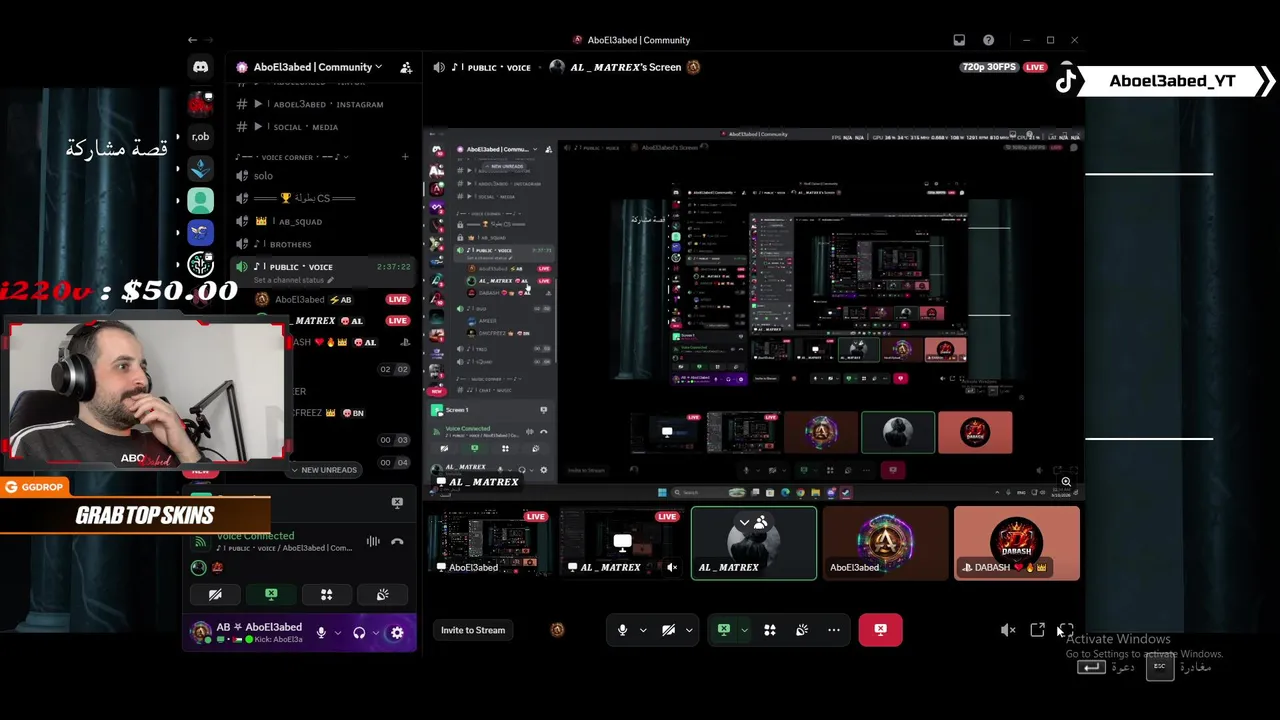The height and width of the screenshot is (720, 1280).
Task: Open the ABOEL3ABED · INSTAGRAM channel
Action: [x=323, y=104]
